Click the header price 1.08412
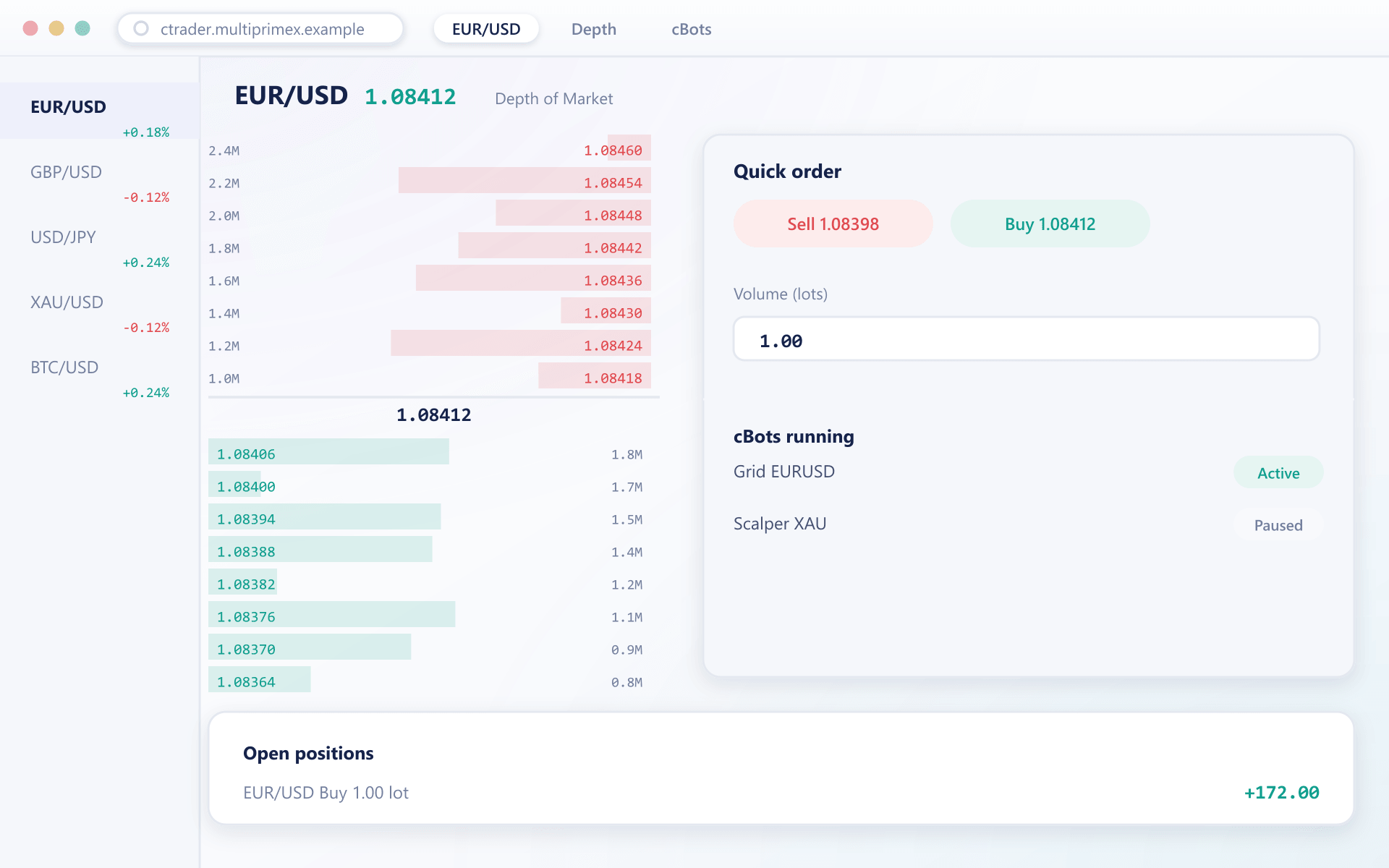 (x=410, y=96)
